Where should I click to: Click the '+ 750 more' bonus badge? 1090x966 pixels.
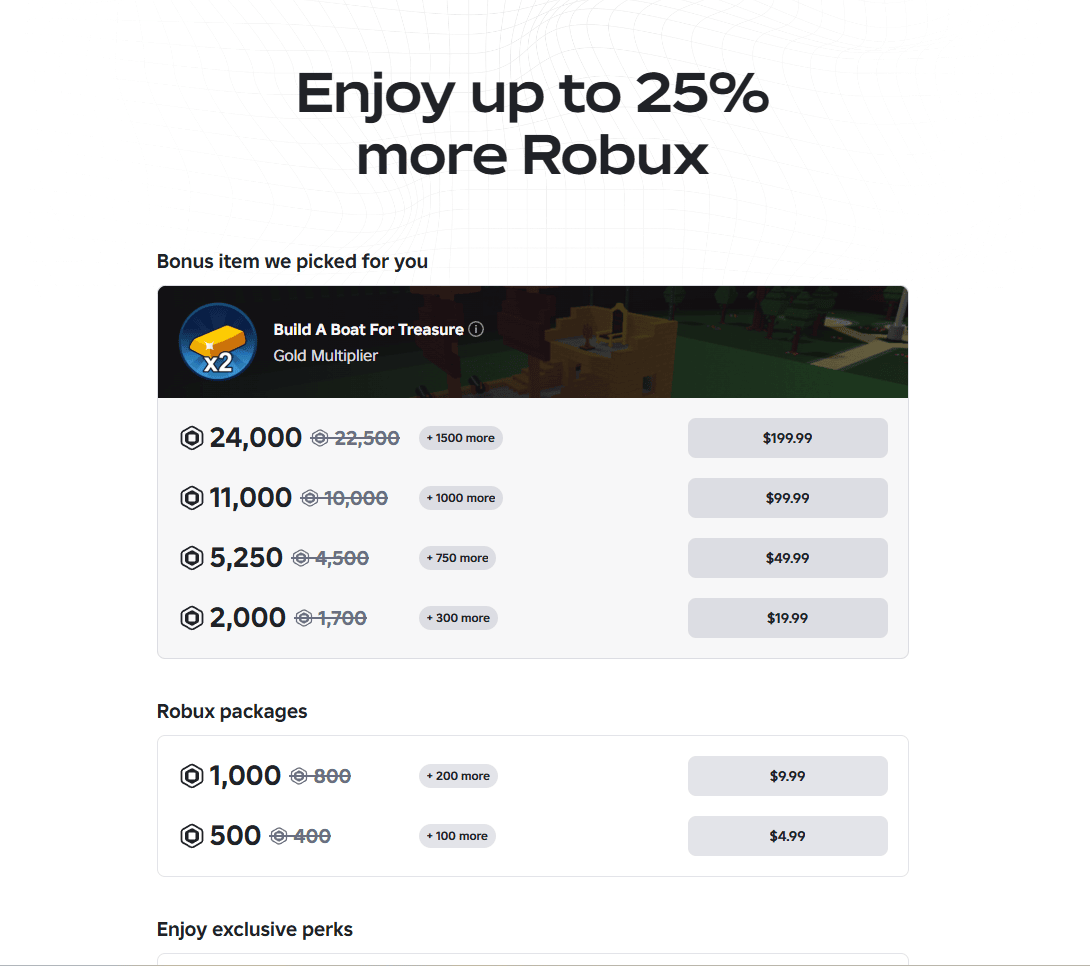point(457,558)
